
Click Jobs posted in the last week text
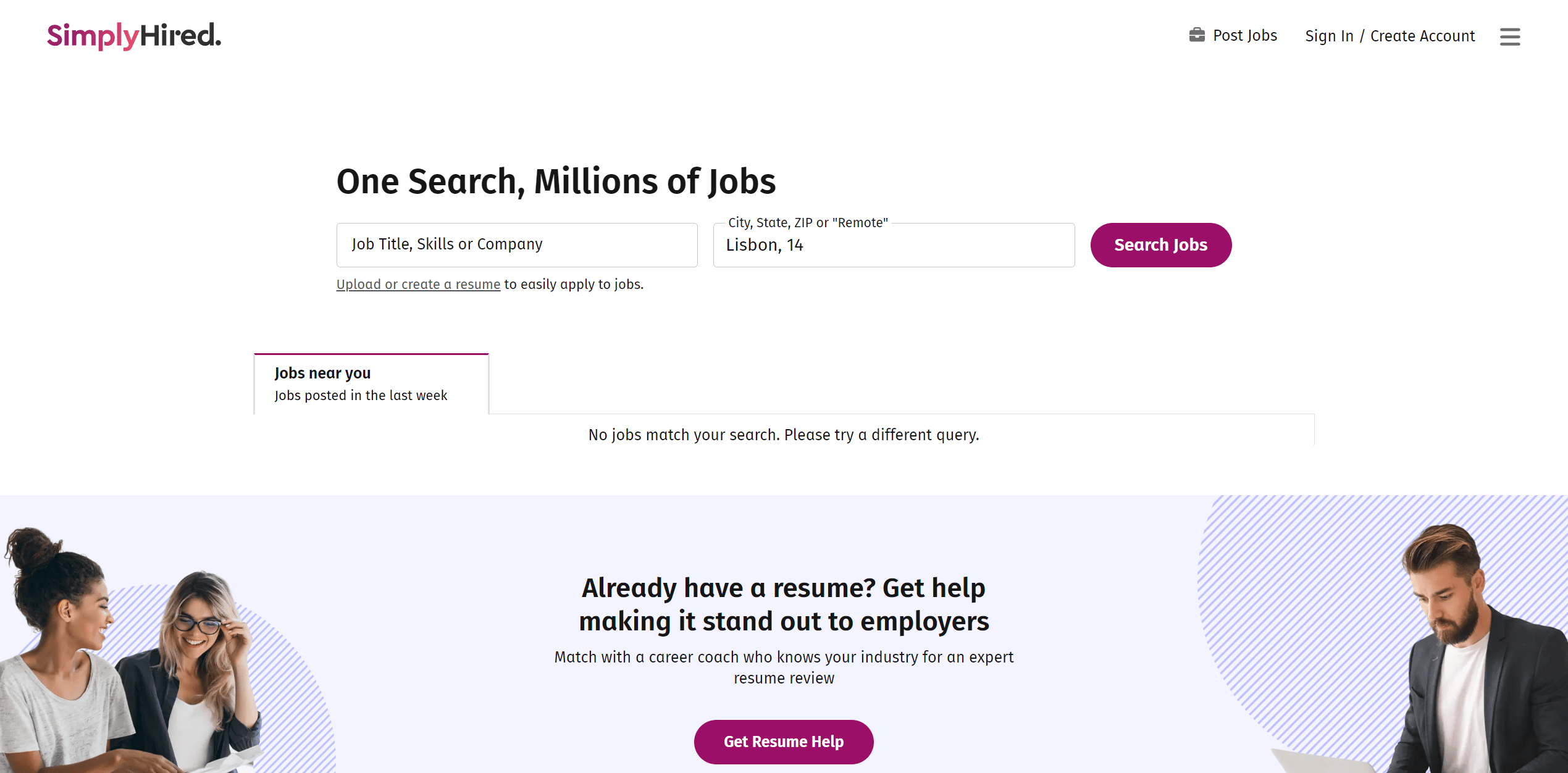click(x=360, y=395)
